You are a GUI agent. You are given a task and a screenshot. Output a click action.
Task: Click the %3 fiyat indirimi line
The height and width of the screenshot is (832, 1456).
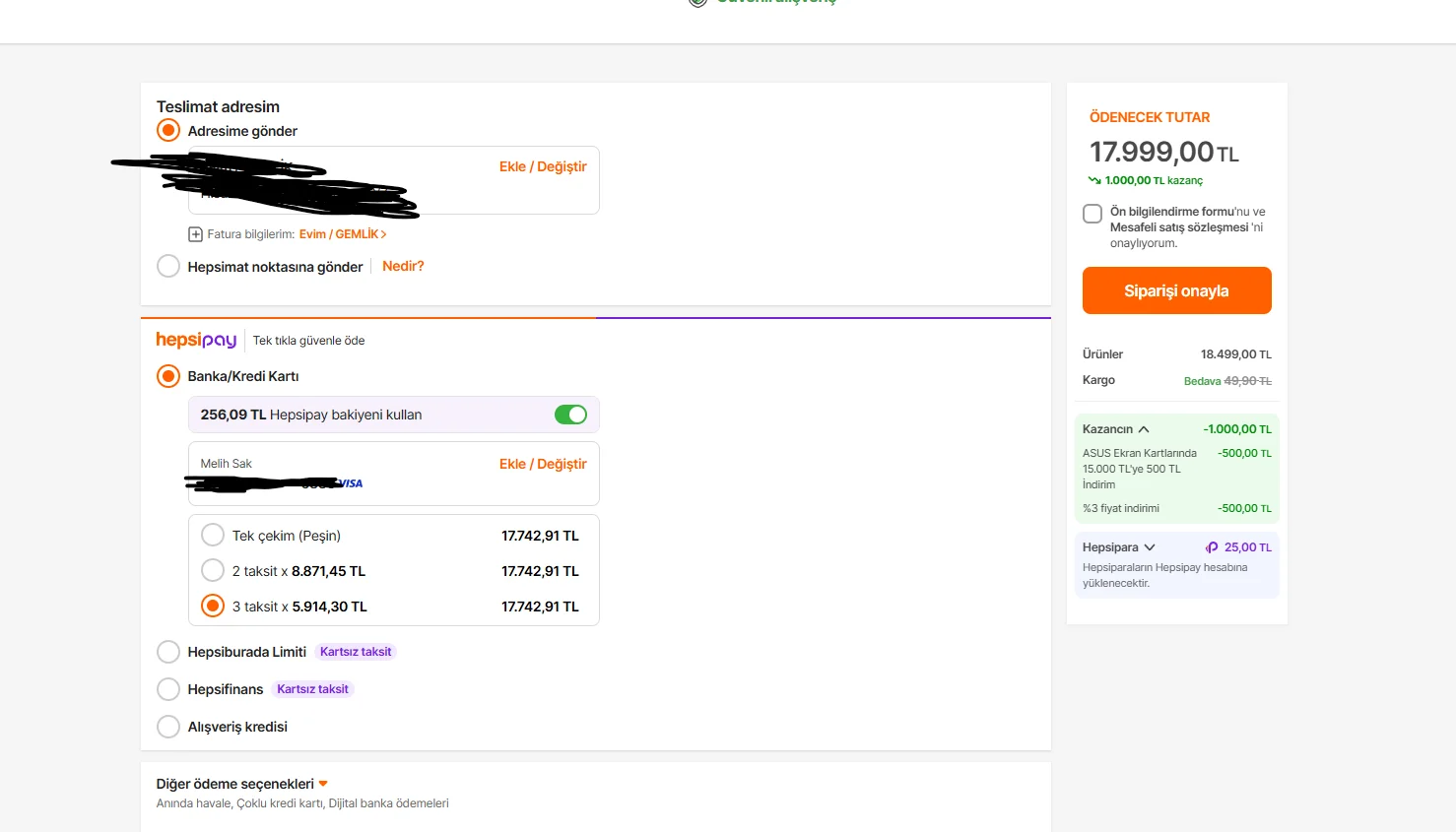point(1121,508)
